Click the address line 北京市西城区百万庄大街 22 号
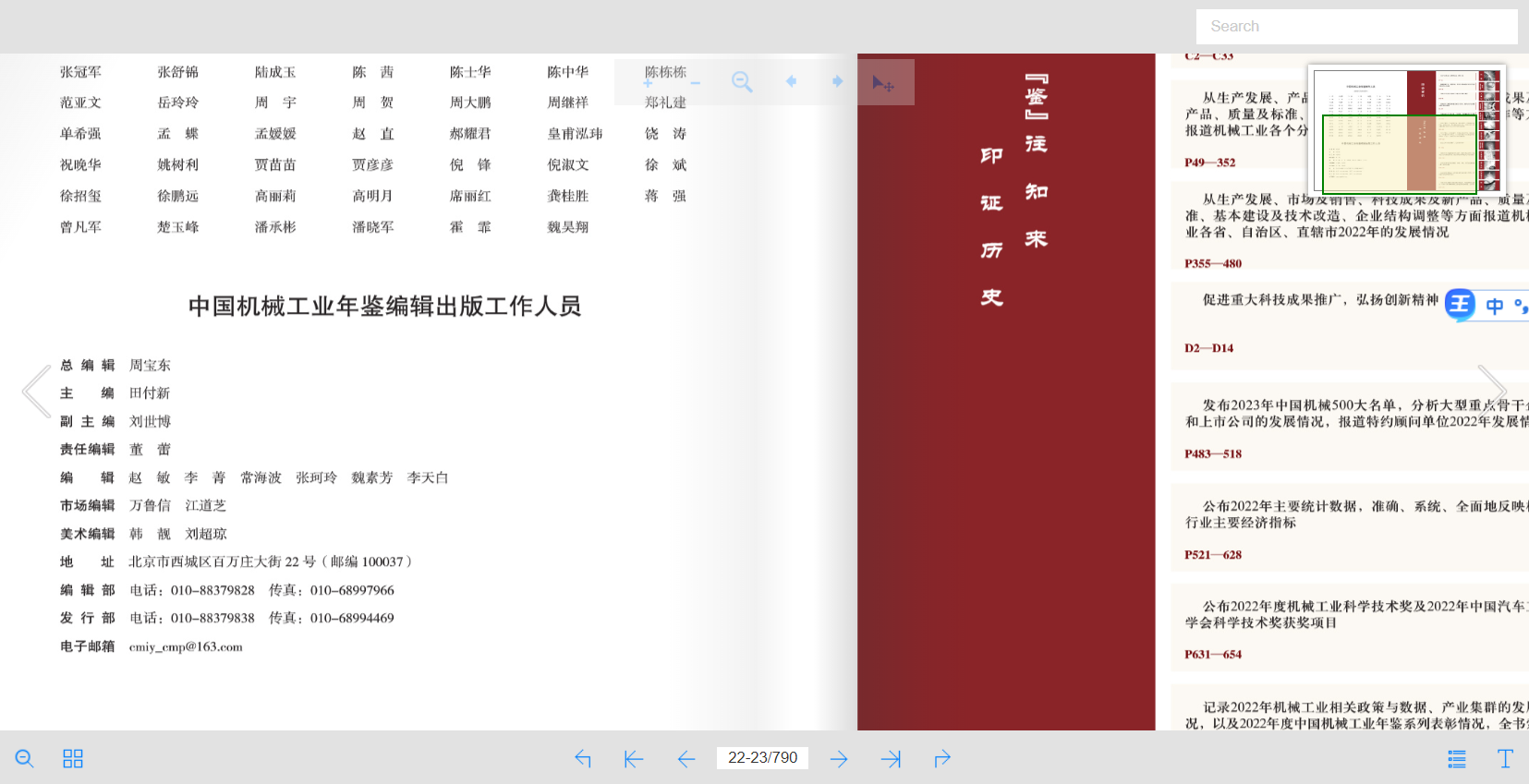The width and height of the screenshot is (1529, 784). coord(222,561)
